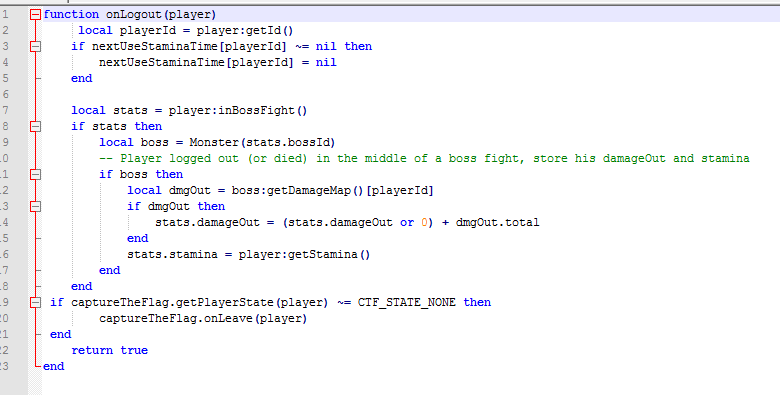Click the blue 'or' keyword
The width and height of the screenshot is (780, 395).
(x=407, y=222)
